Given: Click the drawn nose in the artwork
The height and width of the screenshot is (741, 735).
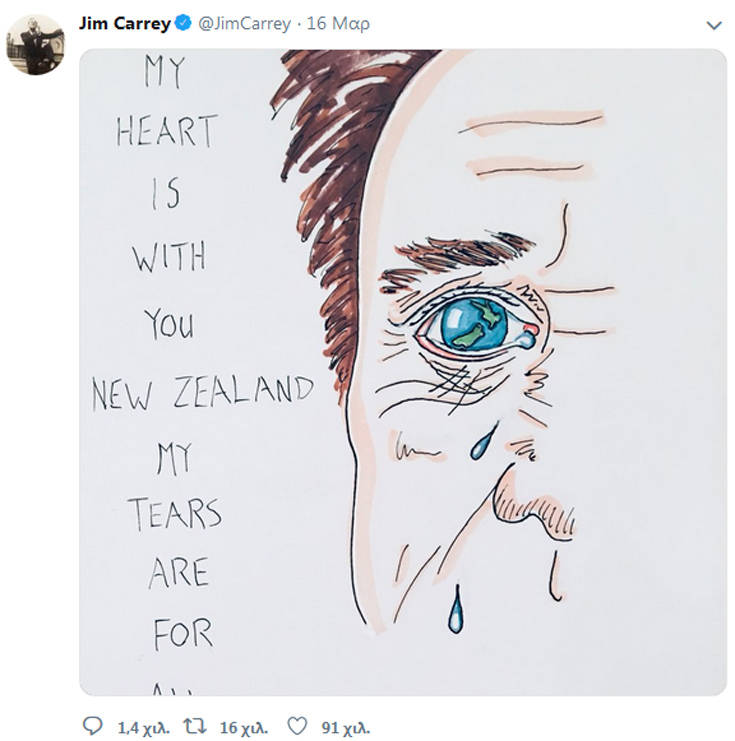Looking at the screenshot, I should click(x=535, y=505).
